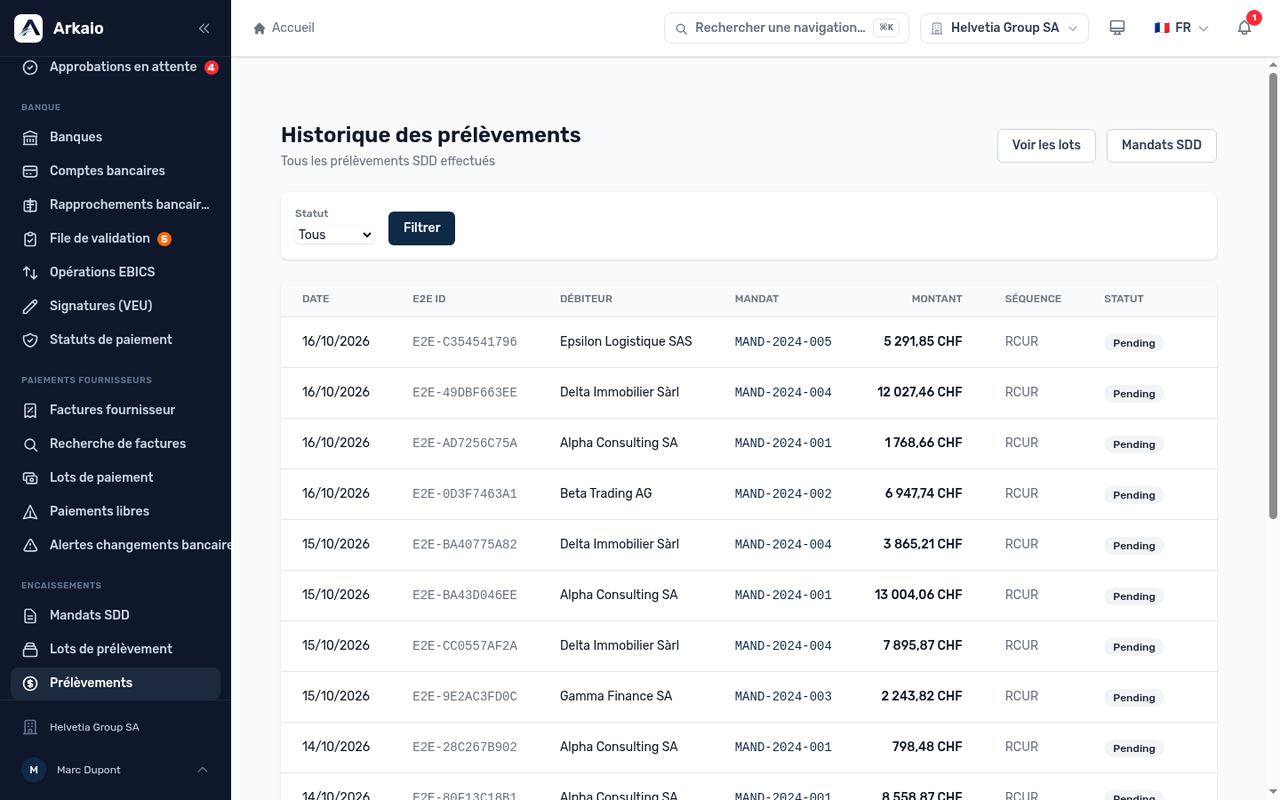Click the File de validation clipboard icon
1280x800 pixels.
pos(30,239)
